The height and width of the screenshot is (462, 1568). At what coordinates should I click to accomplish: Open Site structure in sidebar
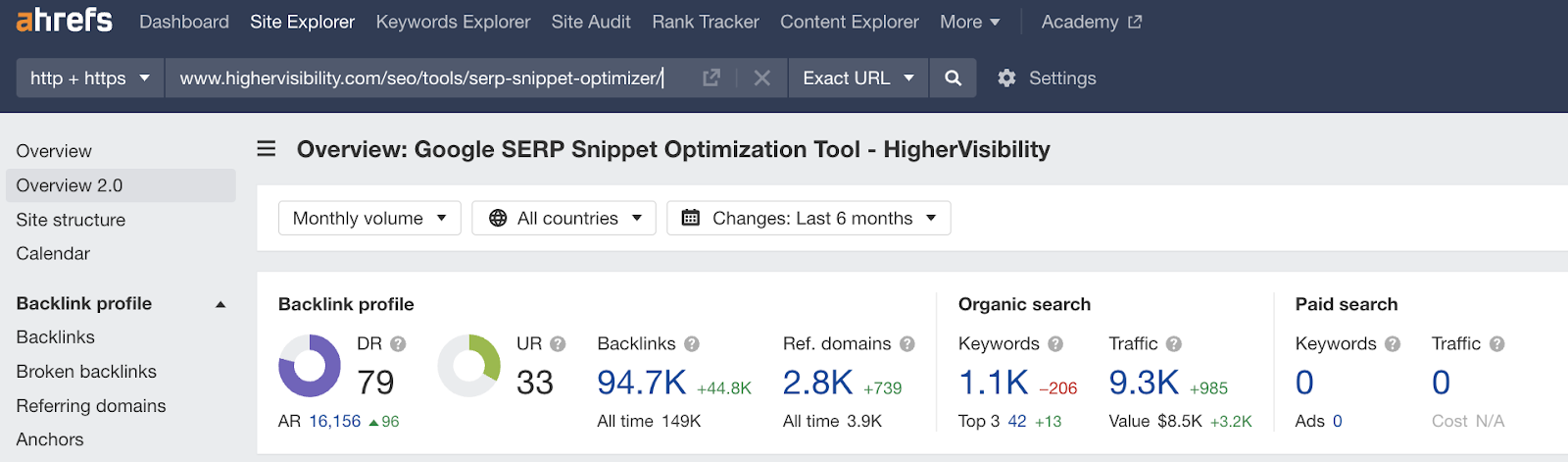click(x=71, y=220)
